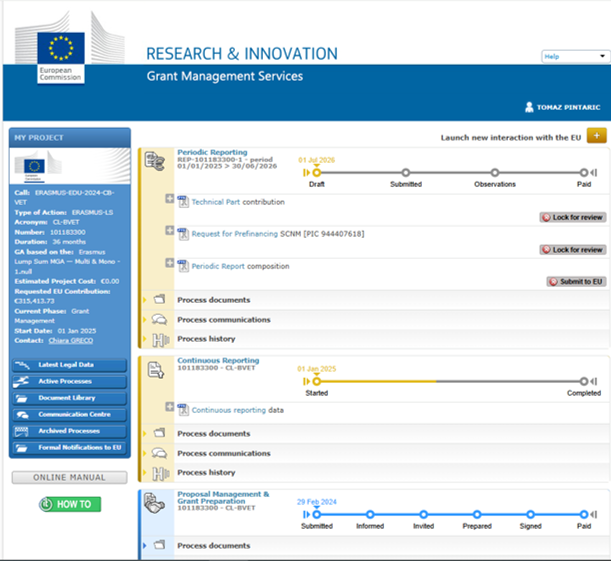Click history icon under Continuous Reporting

coord(161,473)
